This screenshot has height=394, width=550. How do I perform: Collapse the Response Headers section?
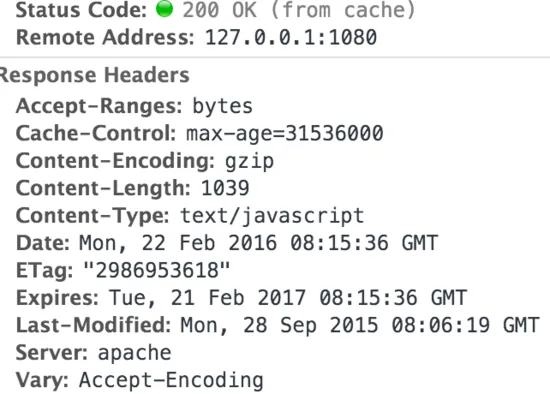coord(95,75)
